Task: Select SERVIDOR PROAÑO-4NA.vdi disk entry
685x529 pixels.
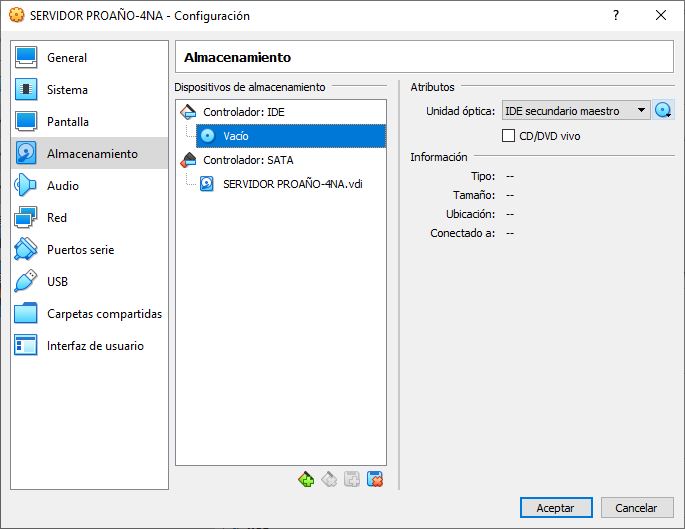Action: pyautogui.click(x=292, y=184)
